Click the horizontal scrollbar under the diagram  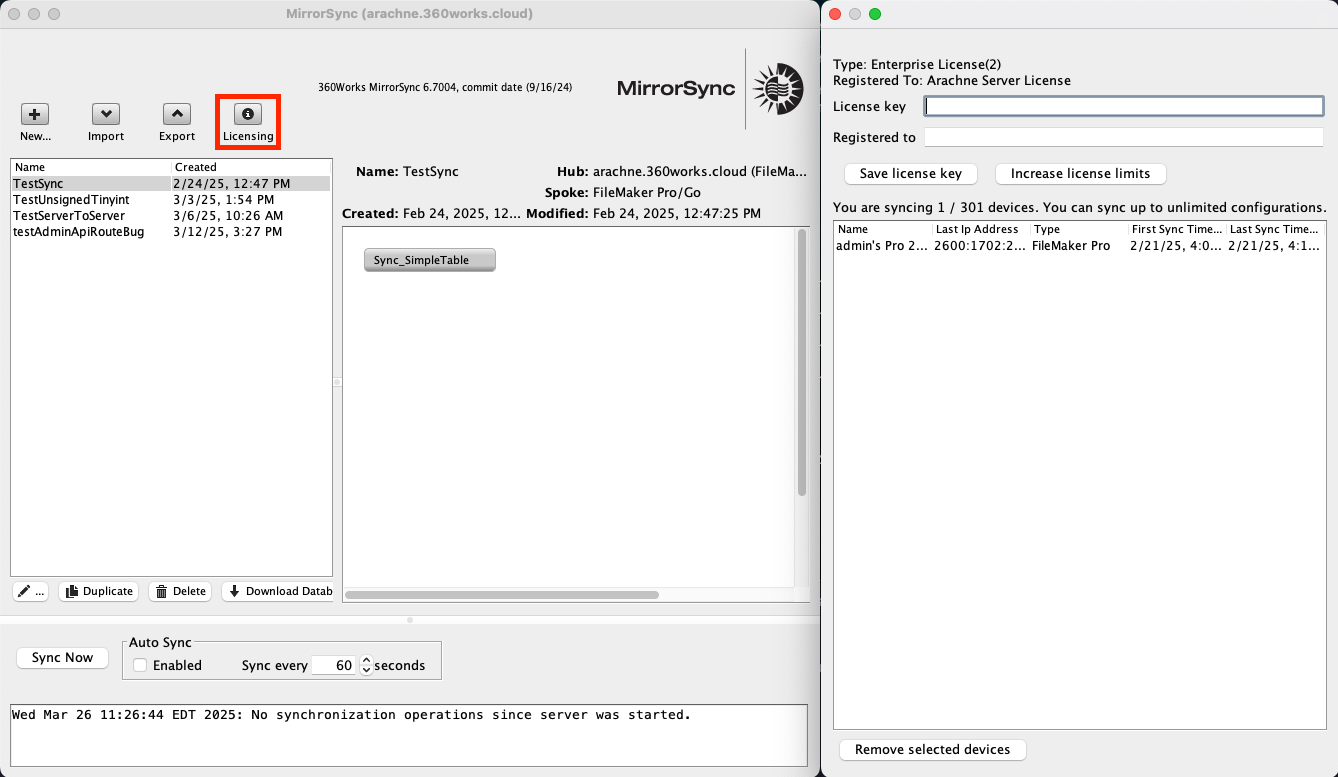pyautogui.click(x=502, y=595)
